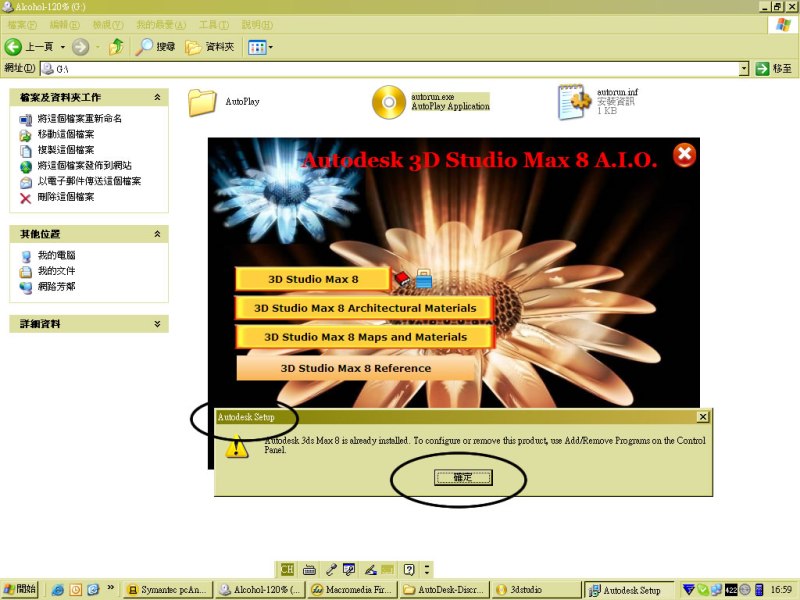
Task: Toggle the Folders pane button
Action: pyautogui.click(x=209, y=47)
